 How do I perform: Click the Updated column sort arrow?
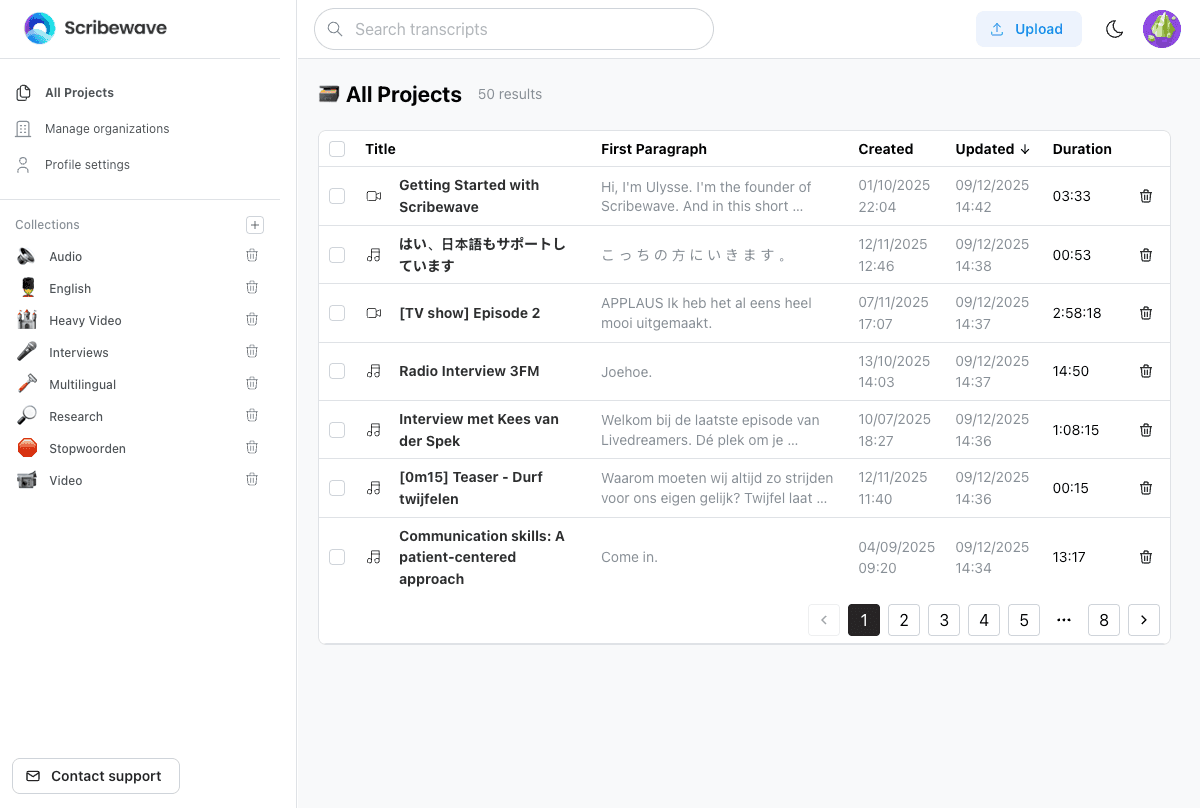coord(1026,148)
